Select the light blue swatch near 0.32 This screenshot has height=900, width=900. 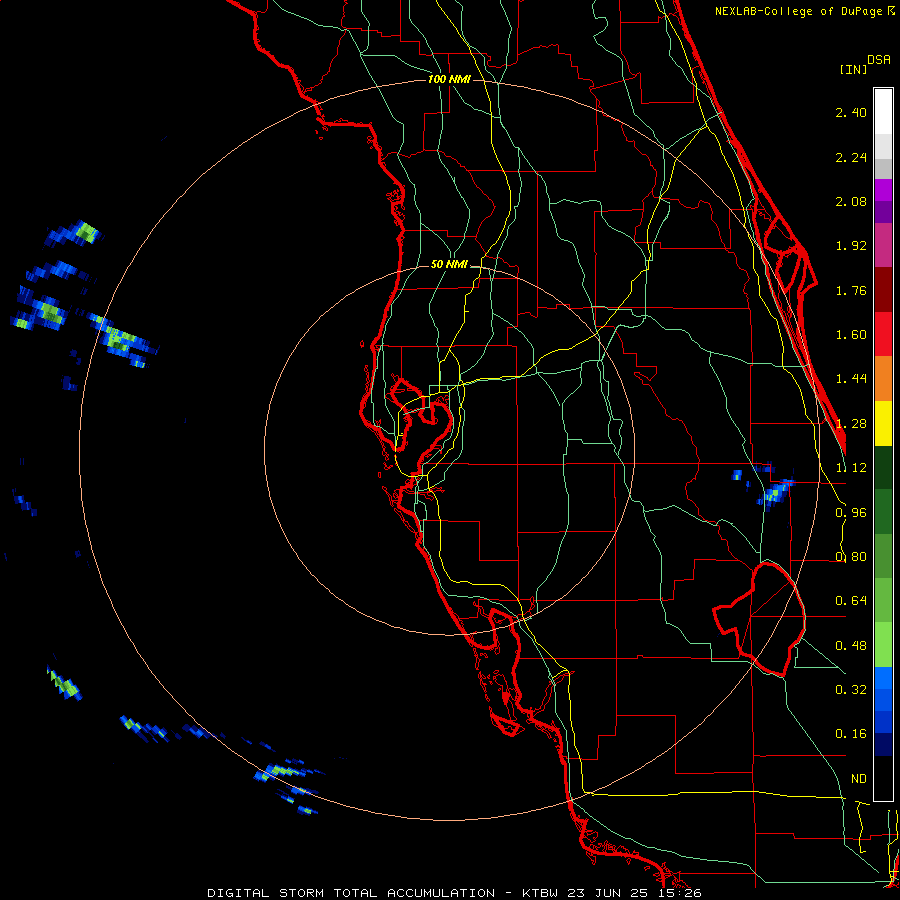click(883, 678)
